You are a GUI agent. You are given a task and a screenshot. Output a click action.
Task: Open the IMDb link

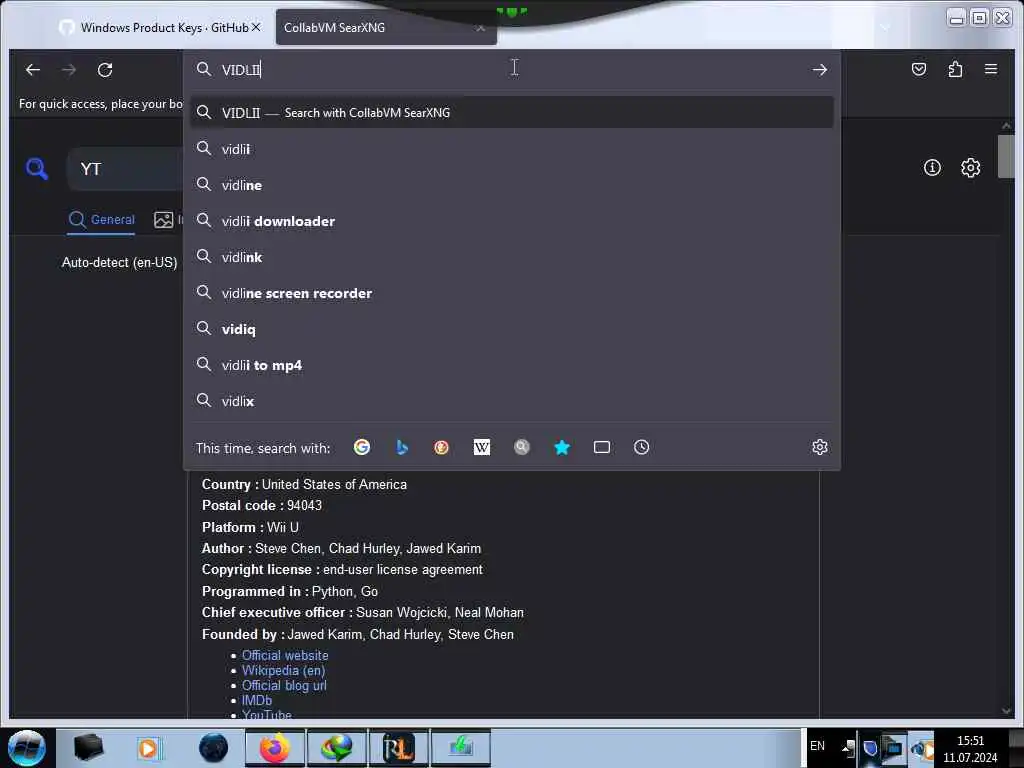(257, 700)
